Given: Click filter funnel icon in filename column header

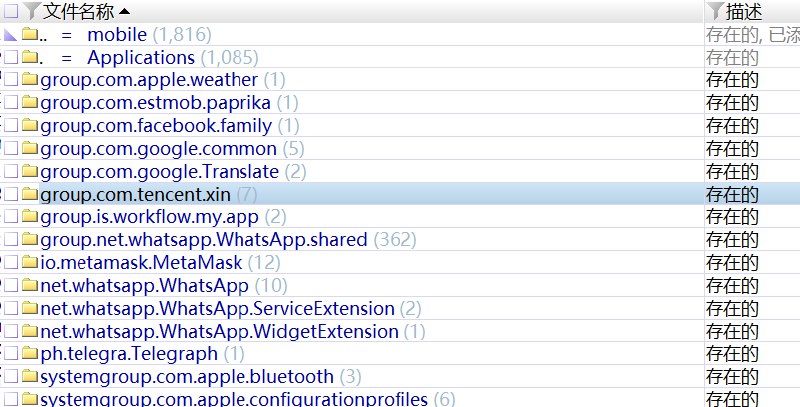Looking at the screenshot, I should tap(32, 11).
